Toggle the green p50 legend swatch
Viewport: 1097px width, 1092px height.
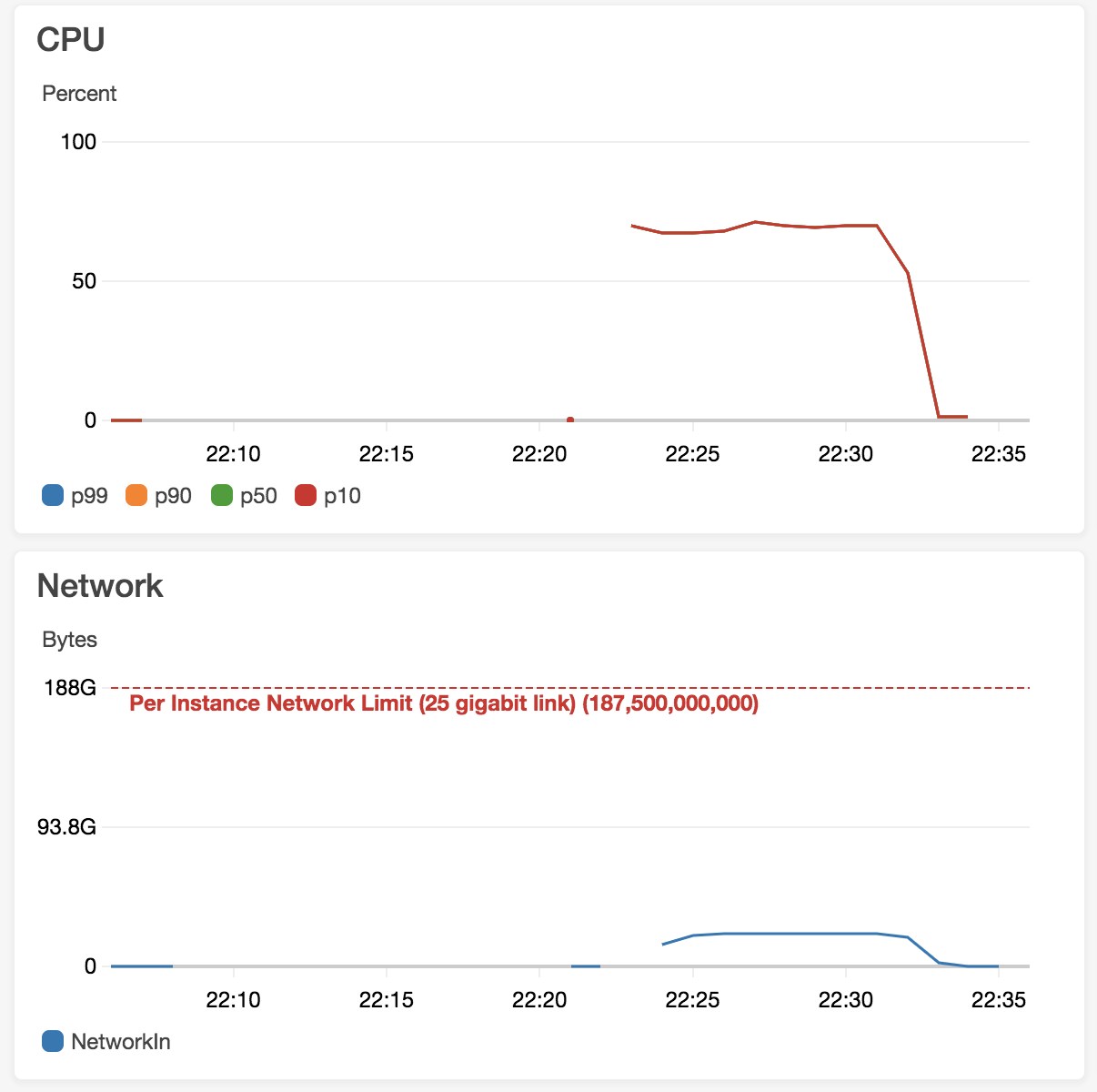click(222, 496)
